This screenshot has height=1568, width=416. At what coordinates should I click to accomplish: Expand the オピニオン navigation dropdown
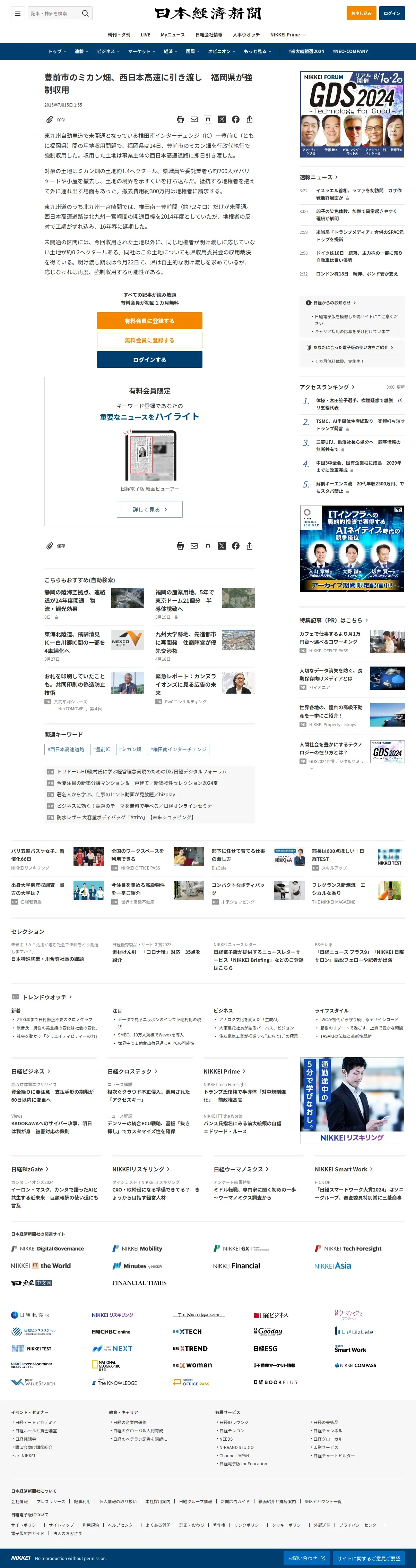(222, 52)
